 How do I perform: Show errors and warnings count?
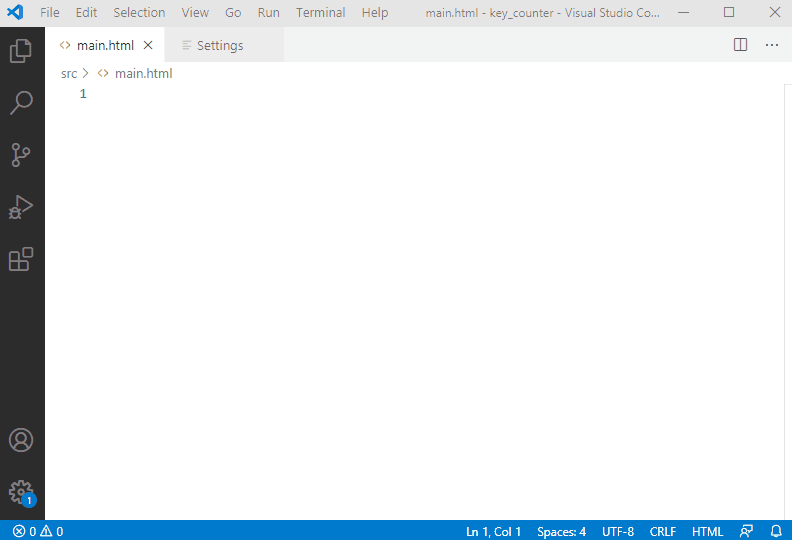click(38, 531)
